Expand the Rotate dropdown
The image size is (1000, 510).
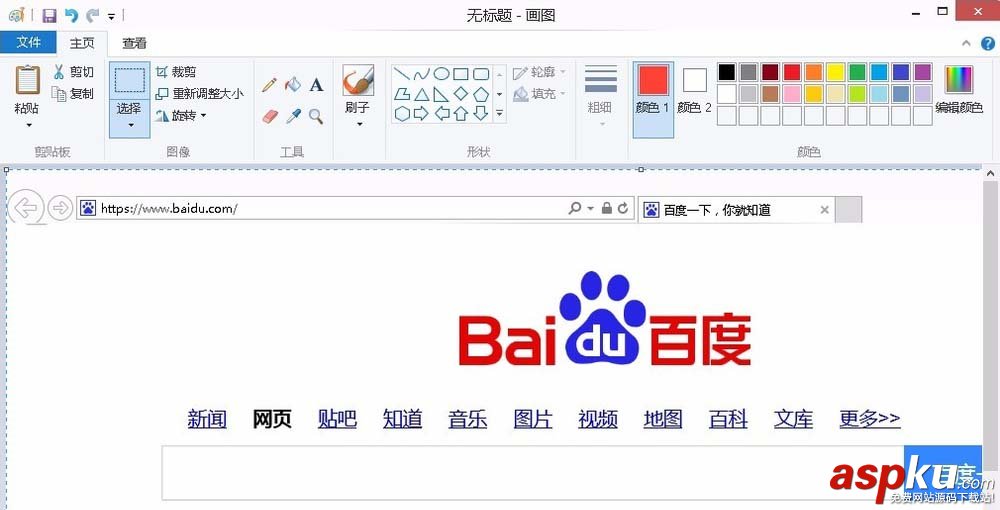[203, 115]
